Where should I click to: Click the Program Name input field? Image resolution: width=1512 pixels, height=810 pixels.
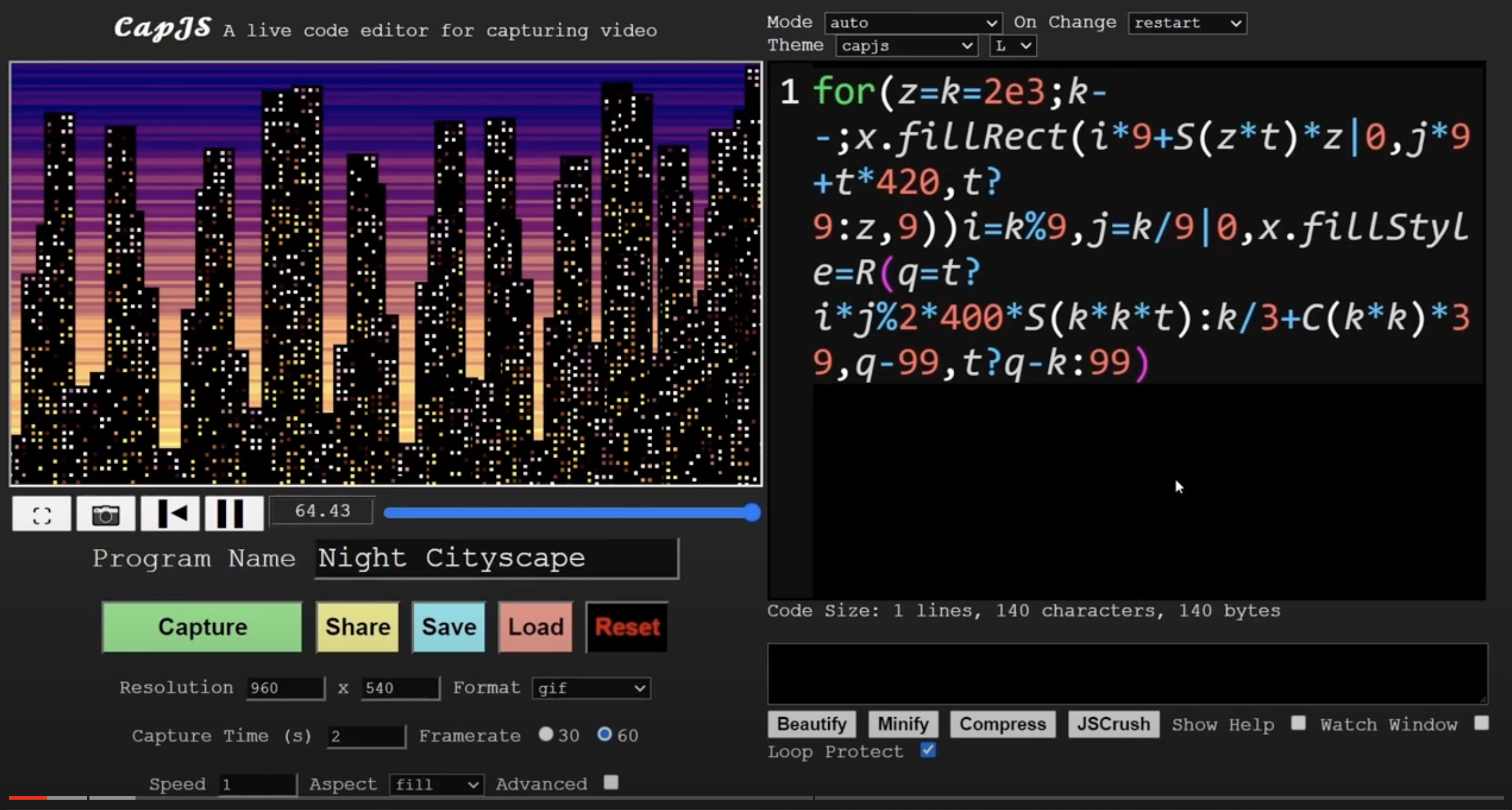coord(495,557)
